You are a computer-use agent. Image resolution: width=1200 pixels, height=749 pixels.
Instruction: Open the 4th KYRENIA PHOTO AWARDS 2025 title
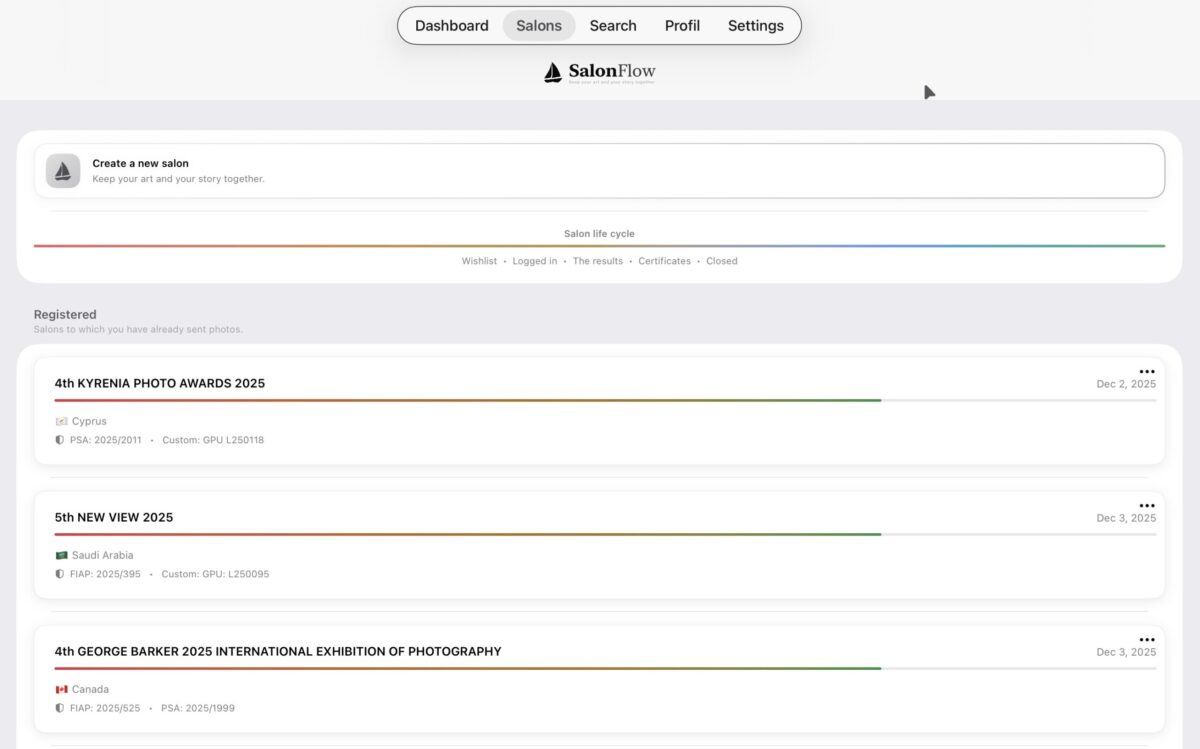tap(160, 383)
